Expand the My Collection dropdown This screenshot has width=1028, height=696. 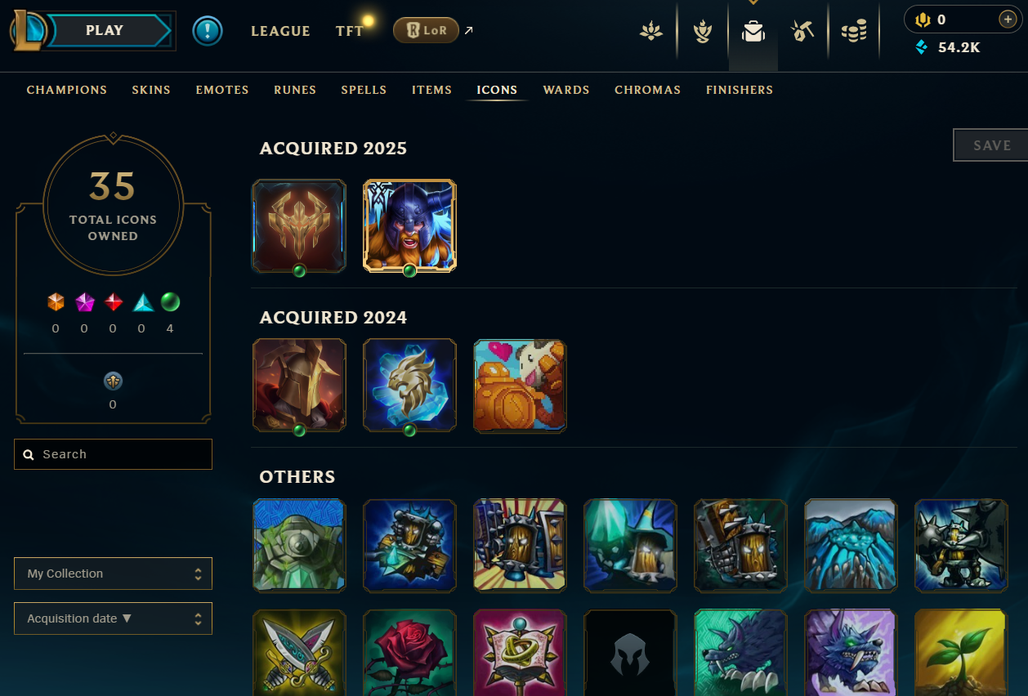coord(113,573)
